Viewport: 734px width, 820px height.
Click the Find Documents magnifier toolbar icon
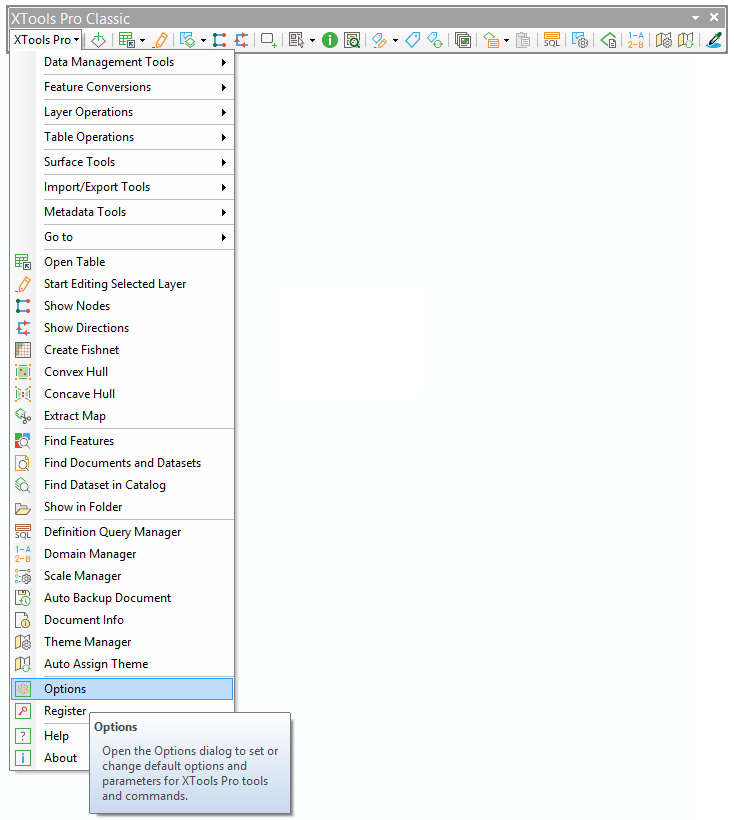[x=352, y=40]
